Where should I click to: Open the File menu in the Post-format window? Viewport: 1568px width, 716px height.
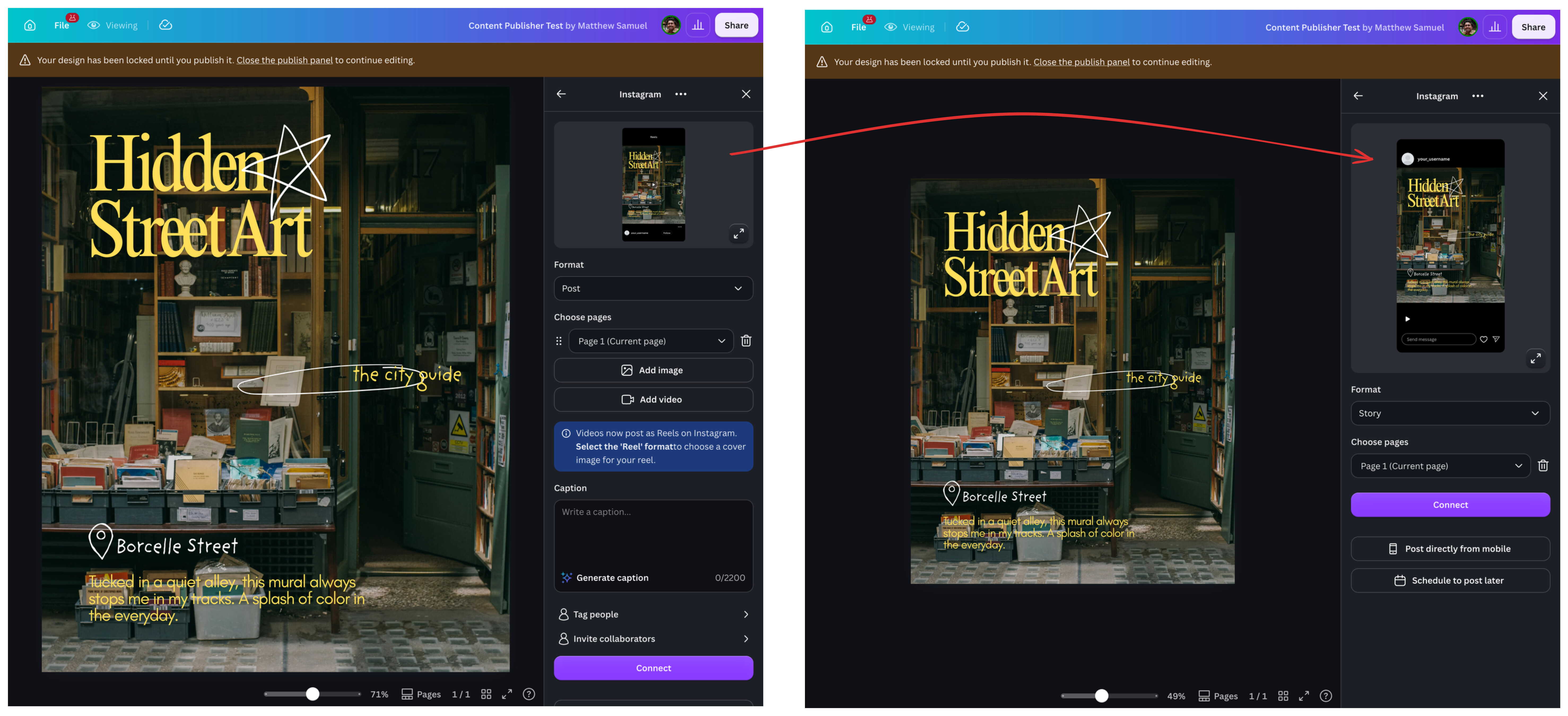62,25
